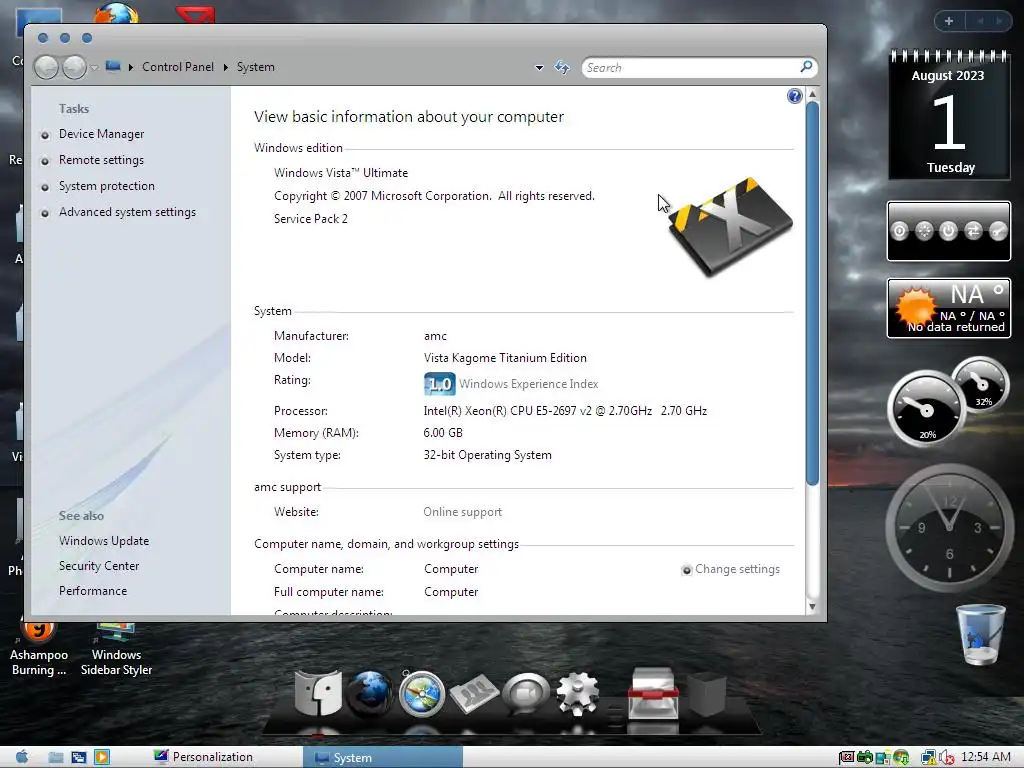Open Performance under See also

coord(93,590)
